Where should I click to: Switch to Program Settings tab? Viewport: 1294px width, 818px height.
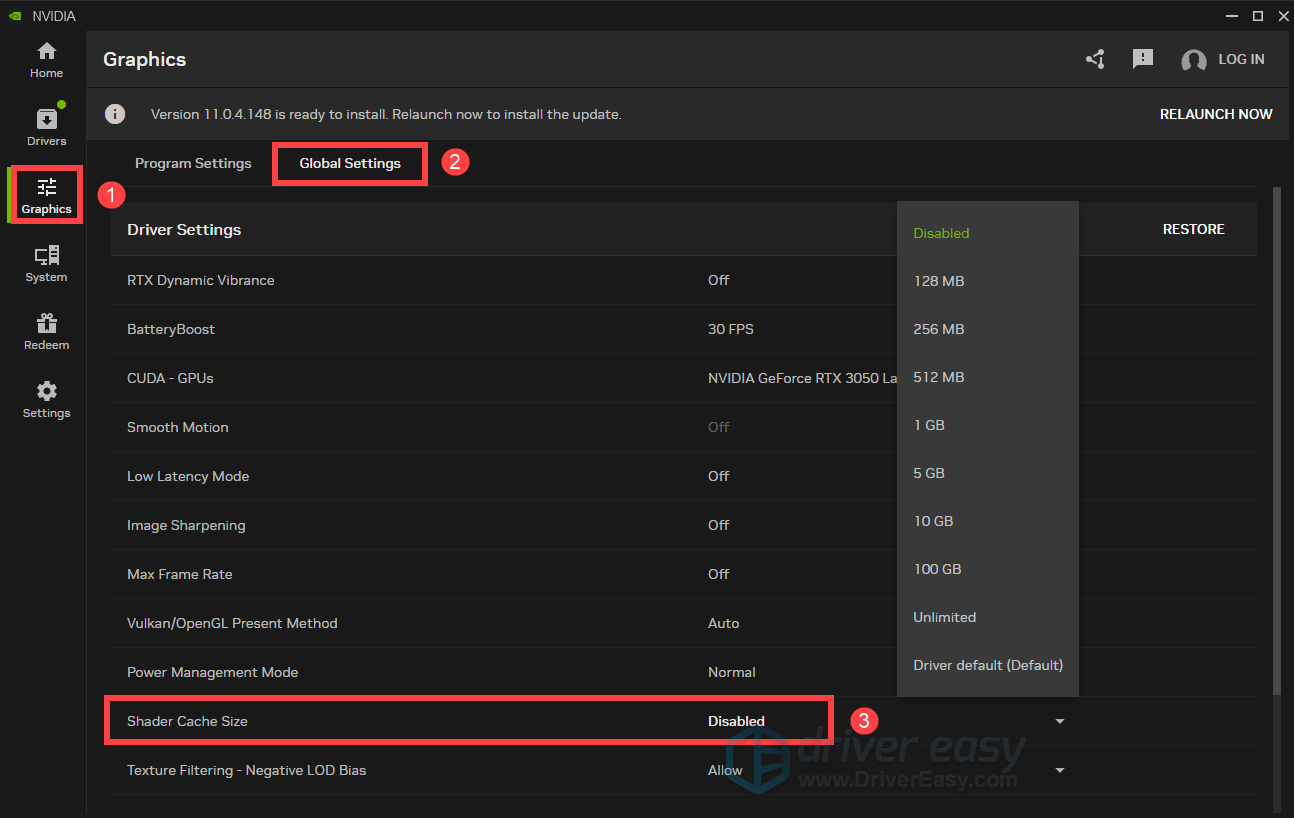[x=193, y=163]
